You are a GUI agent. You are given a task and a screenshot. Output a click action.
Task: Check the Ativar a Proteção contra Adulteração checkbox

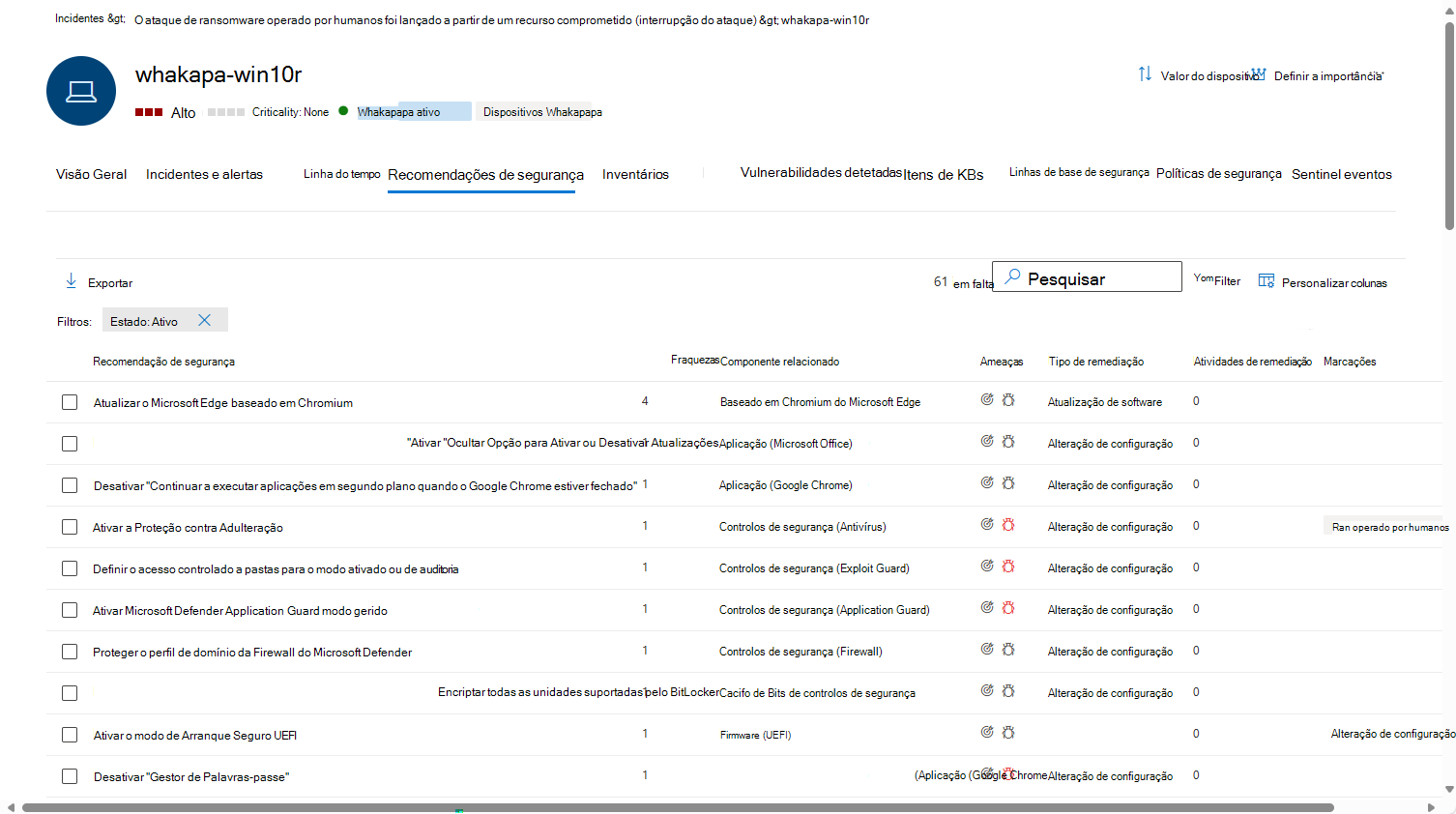click(x=70, y=527)
